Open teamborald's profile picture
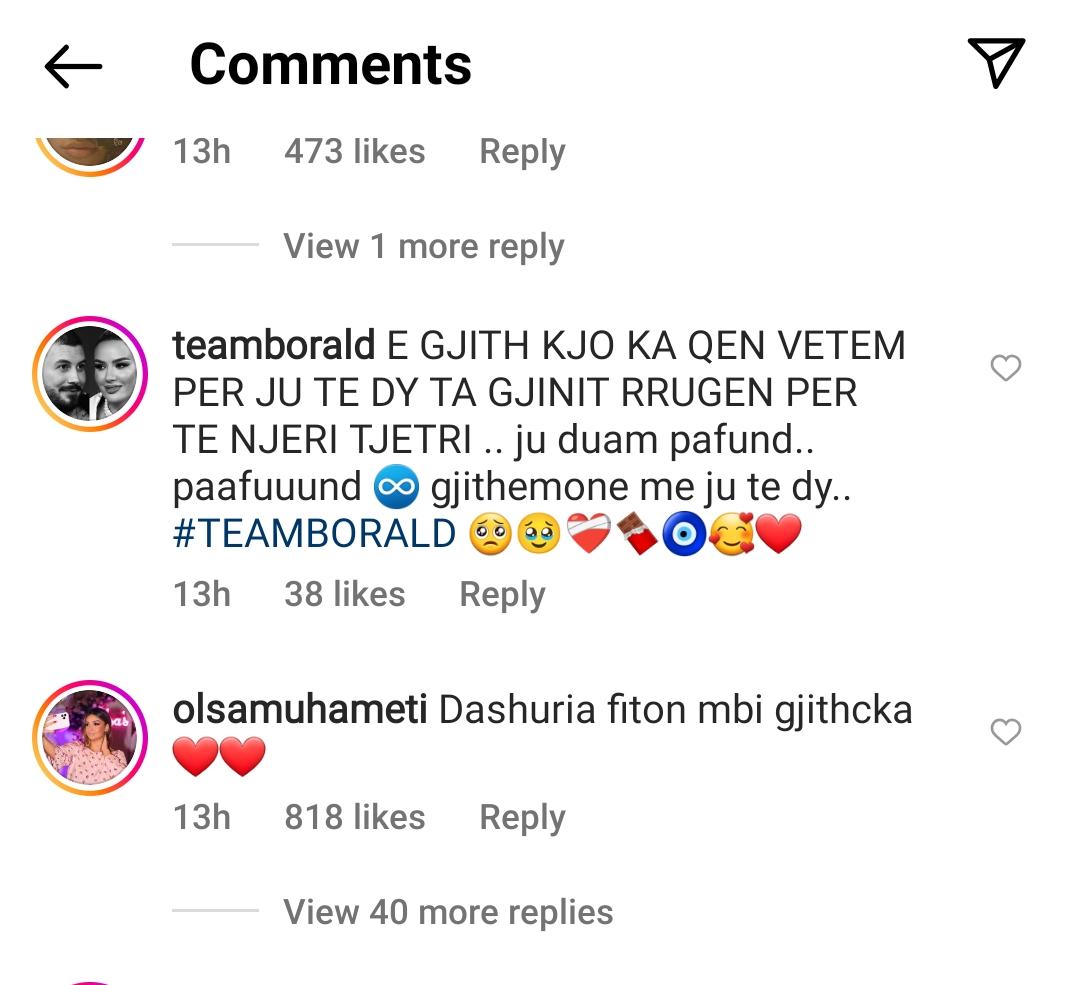 tap(91, 373)
